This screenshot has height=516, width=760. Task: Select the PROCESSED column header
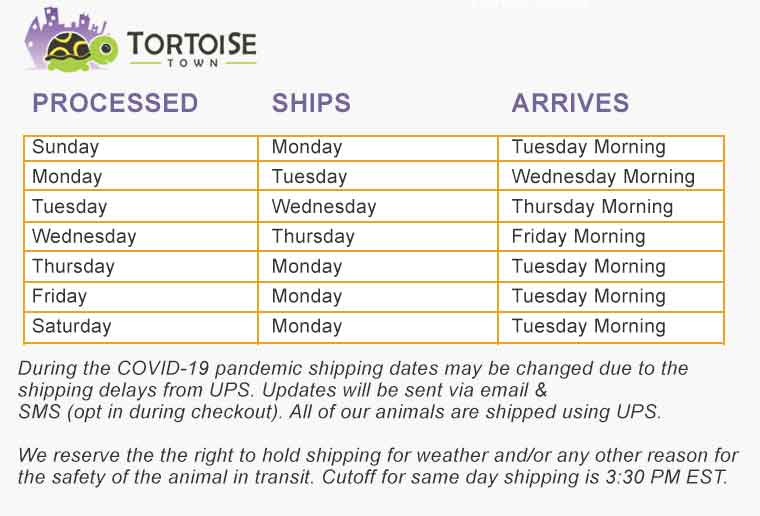click(115, 103)
